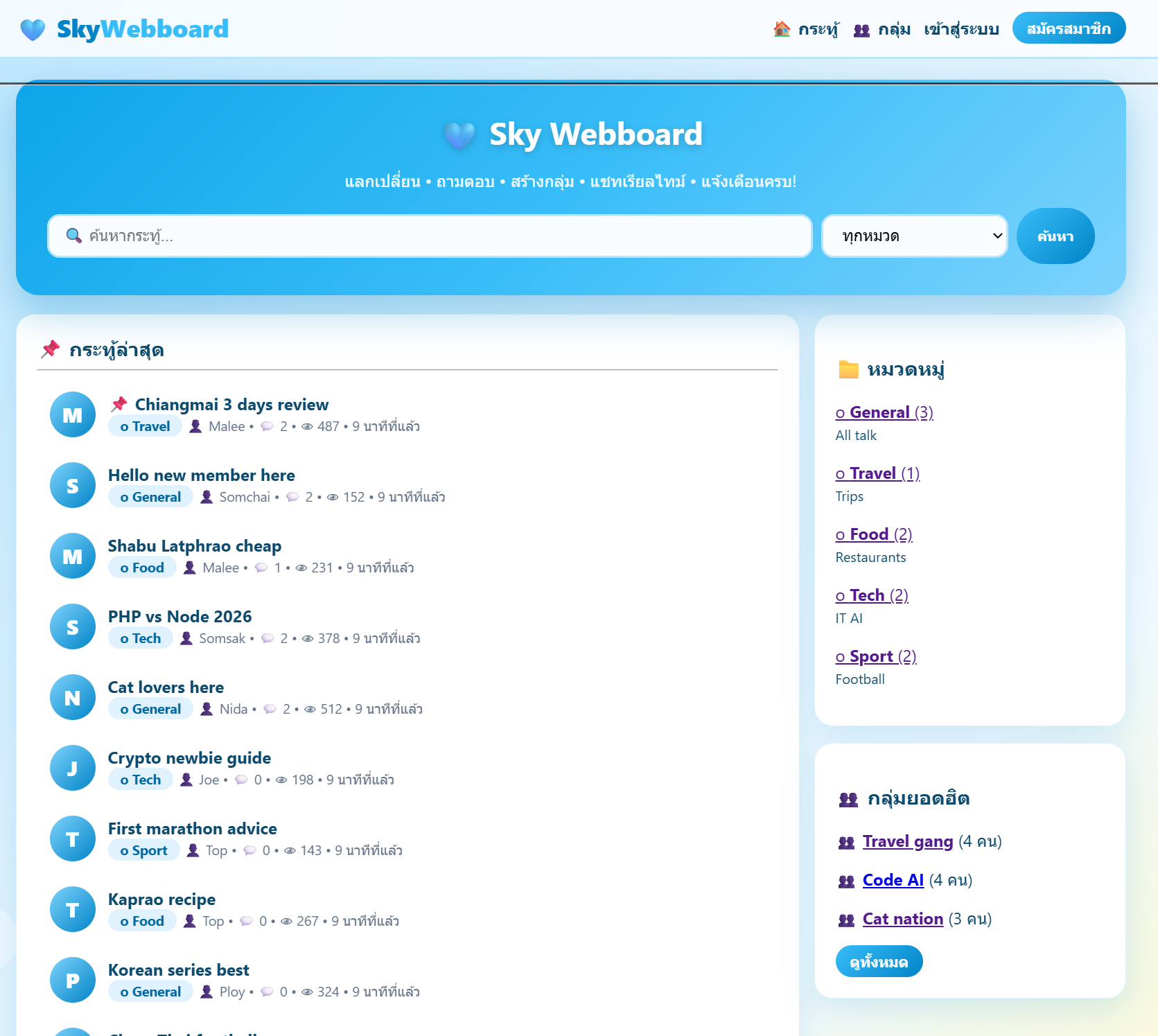Open the ทุกหมวด category dropdown
The width and height of the screenshot is (1158, 1036).
coord(915,236)
